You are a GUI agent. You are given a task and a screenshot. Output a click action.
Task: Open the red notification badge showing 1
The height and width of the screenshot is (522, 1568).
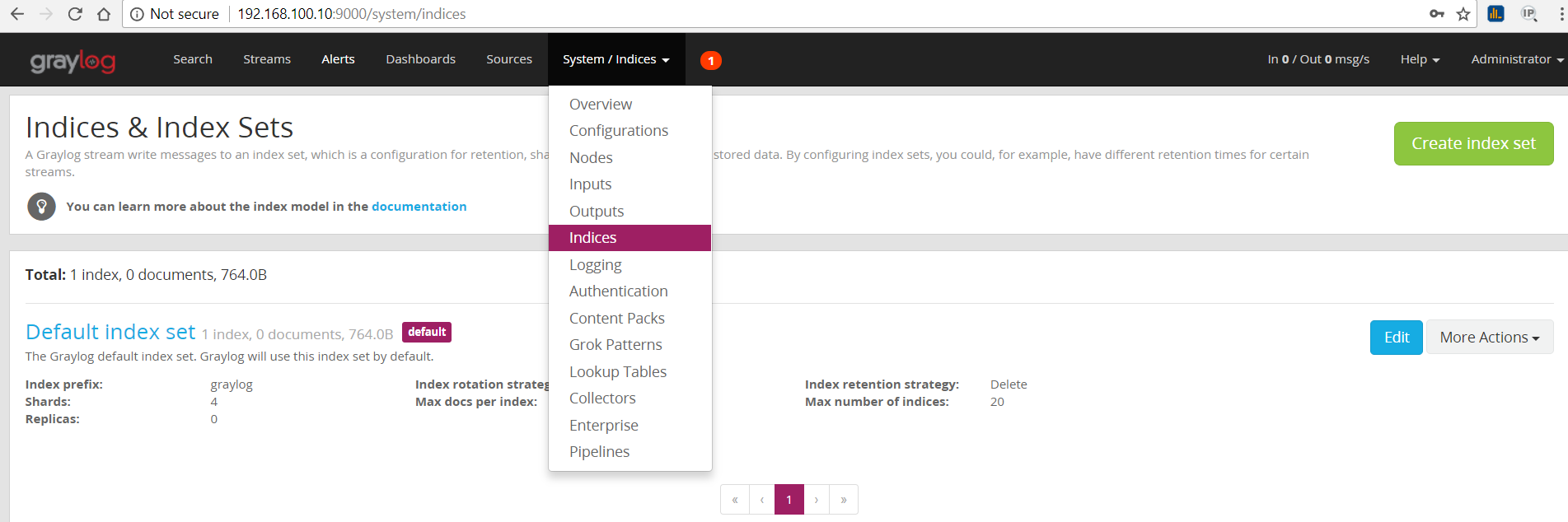pos(711,60)
